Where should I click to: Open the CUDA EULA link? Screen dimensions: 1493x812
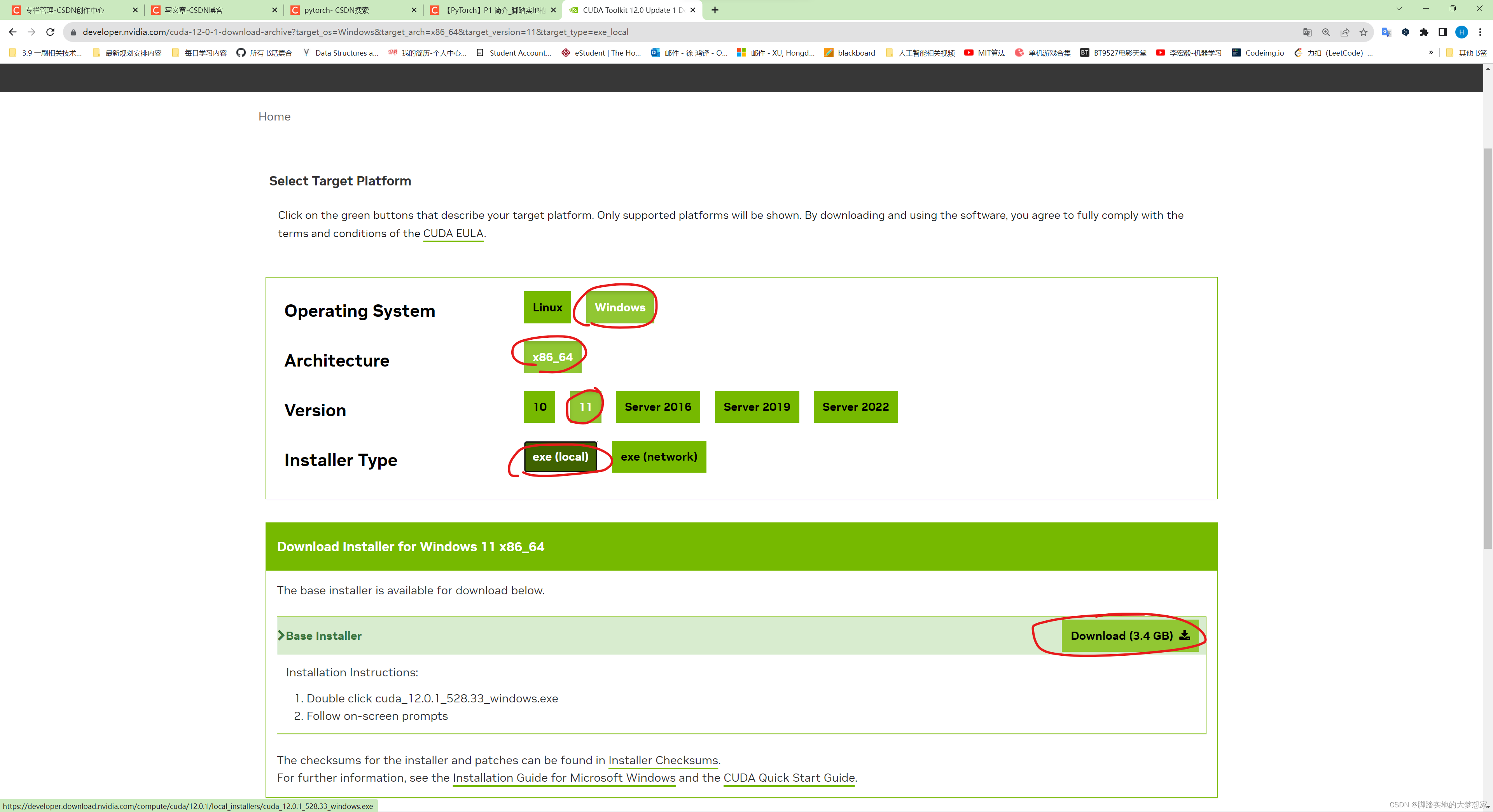[x=453, y=234]
